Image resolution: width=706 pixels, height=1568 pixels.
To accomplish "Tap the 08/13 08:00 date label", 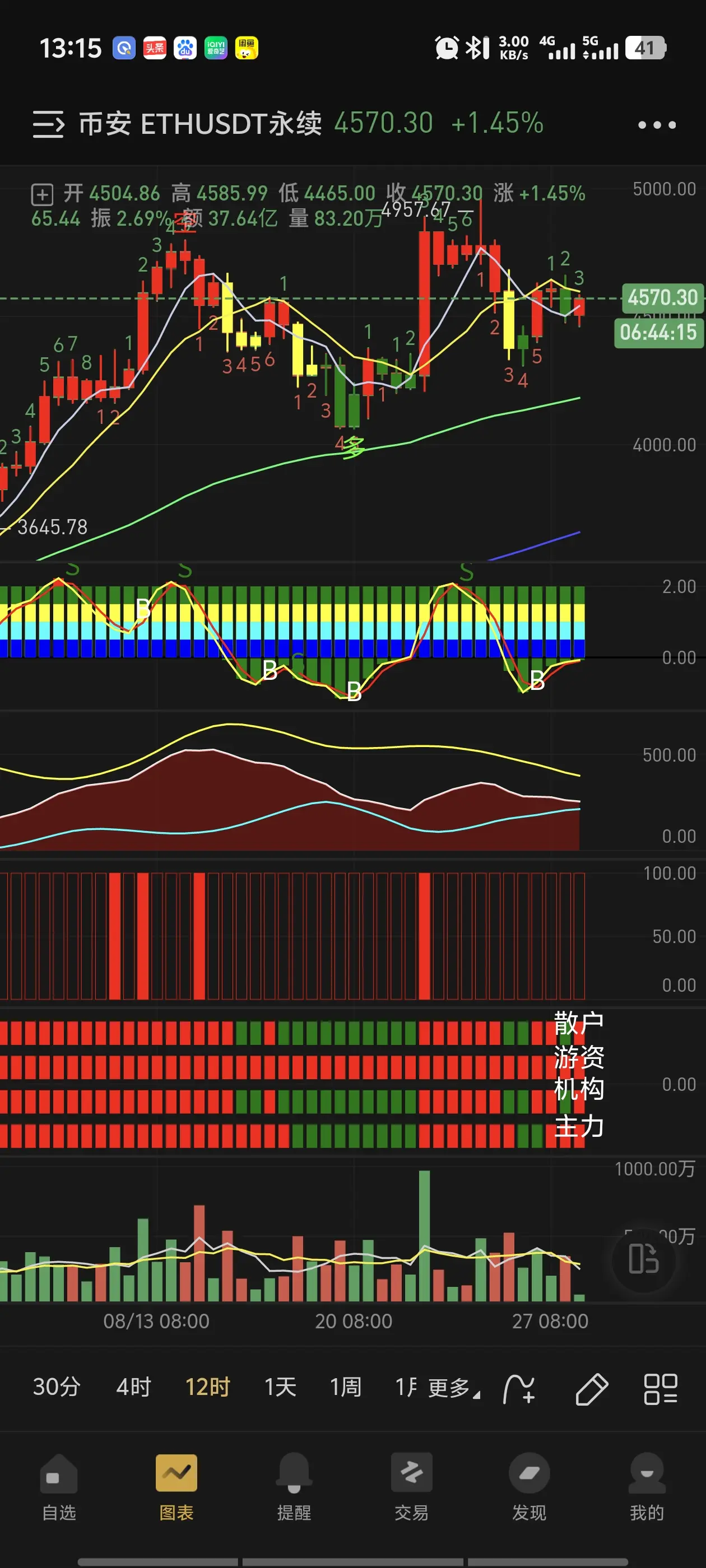I will [x=156, y=1321].
